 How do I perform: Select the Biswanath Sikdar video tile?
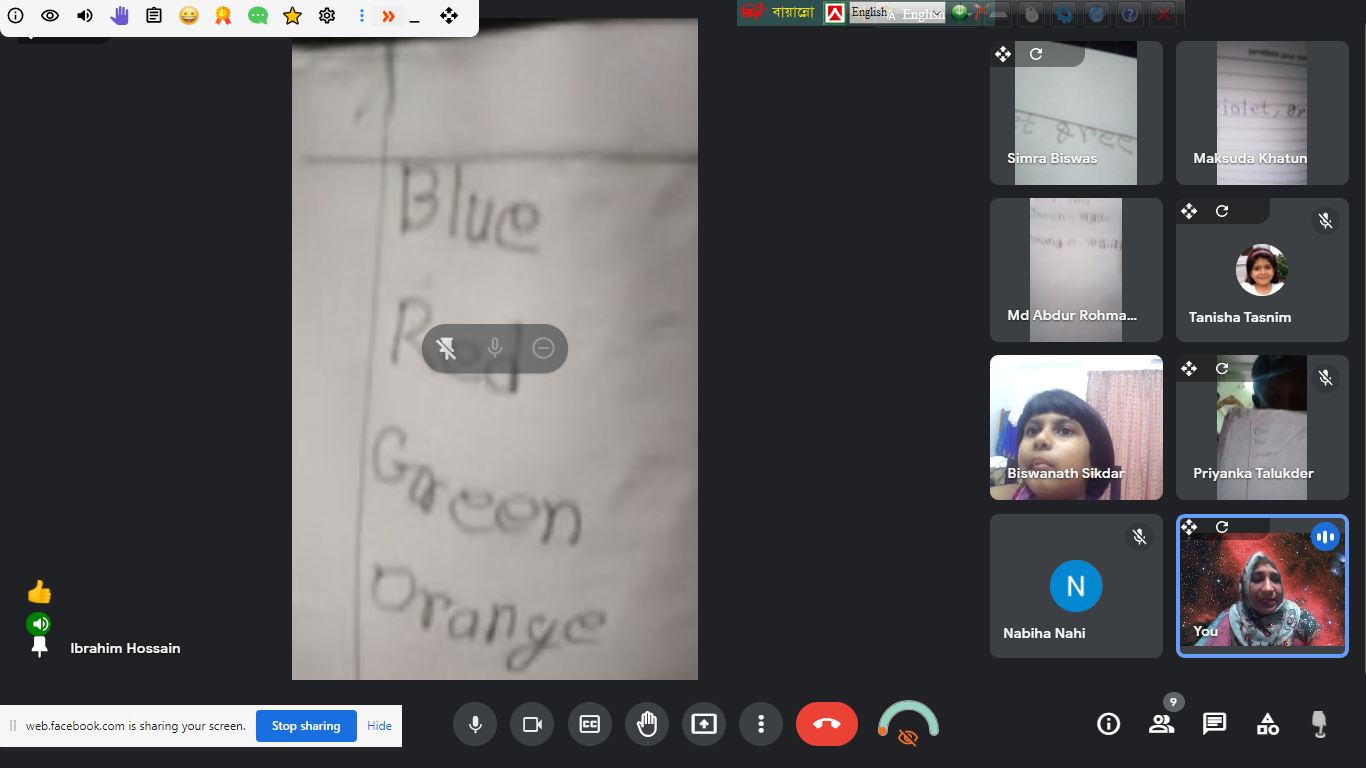click(1076, 428)
